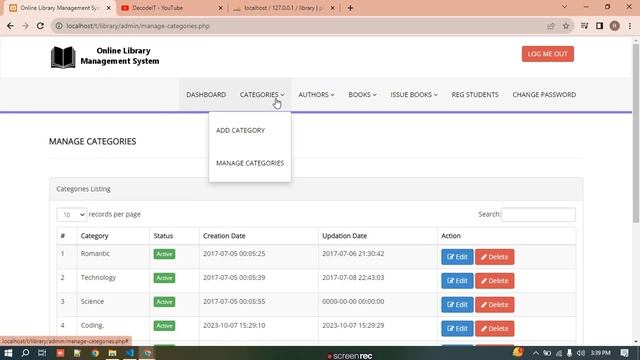This screenshot has width=640, height=360.
Task: Choose MANAGE CATEGORIES from the dropdown
Action: tap(250, 163)
